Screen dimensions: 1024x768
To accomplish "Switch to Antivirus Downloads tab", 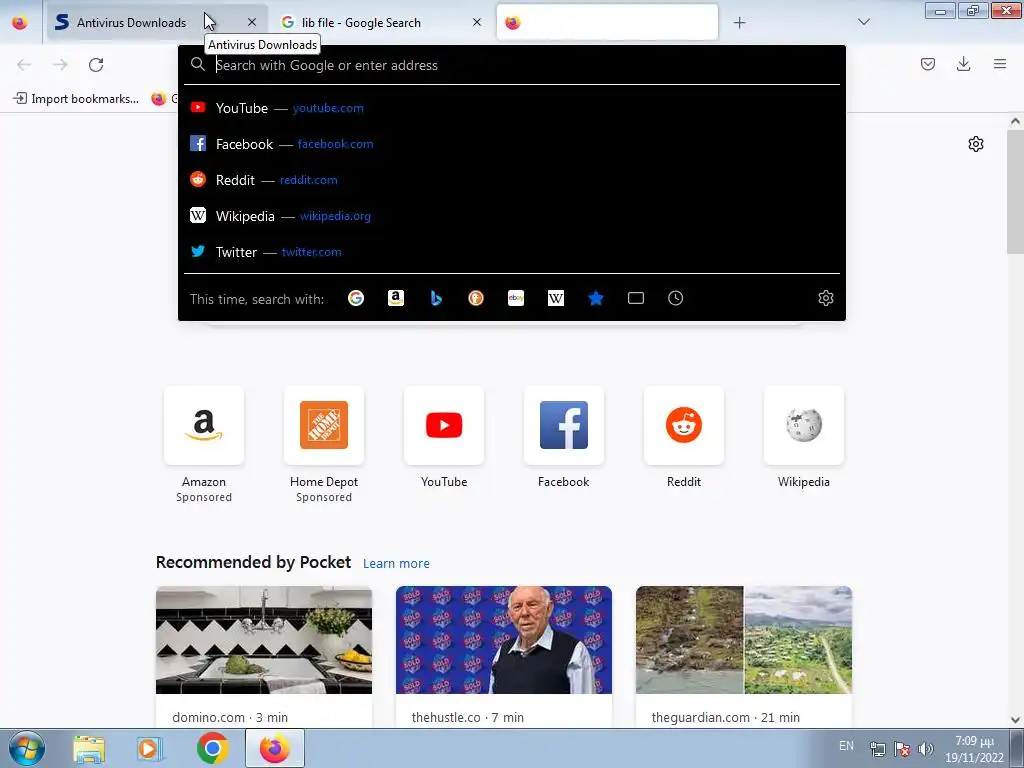I will [x=157, y=22].
